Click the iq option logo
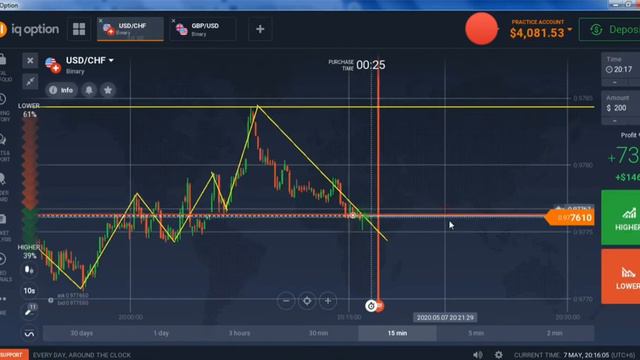The image size is (640, 360). point(29,29)
